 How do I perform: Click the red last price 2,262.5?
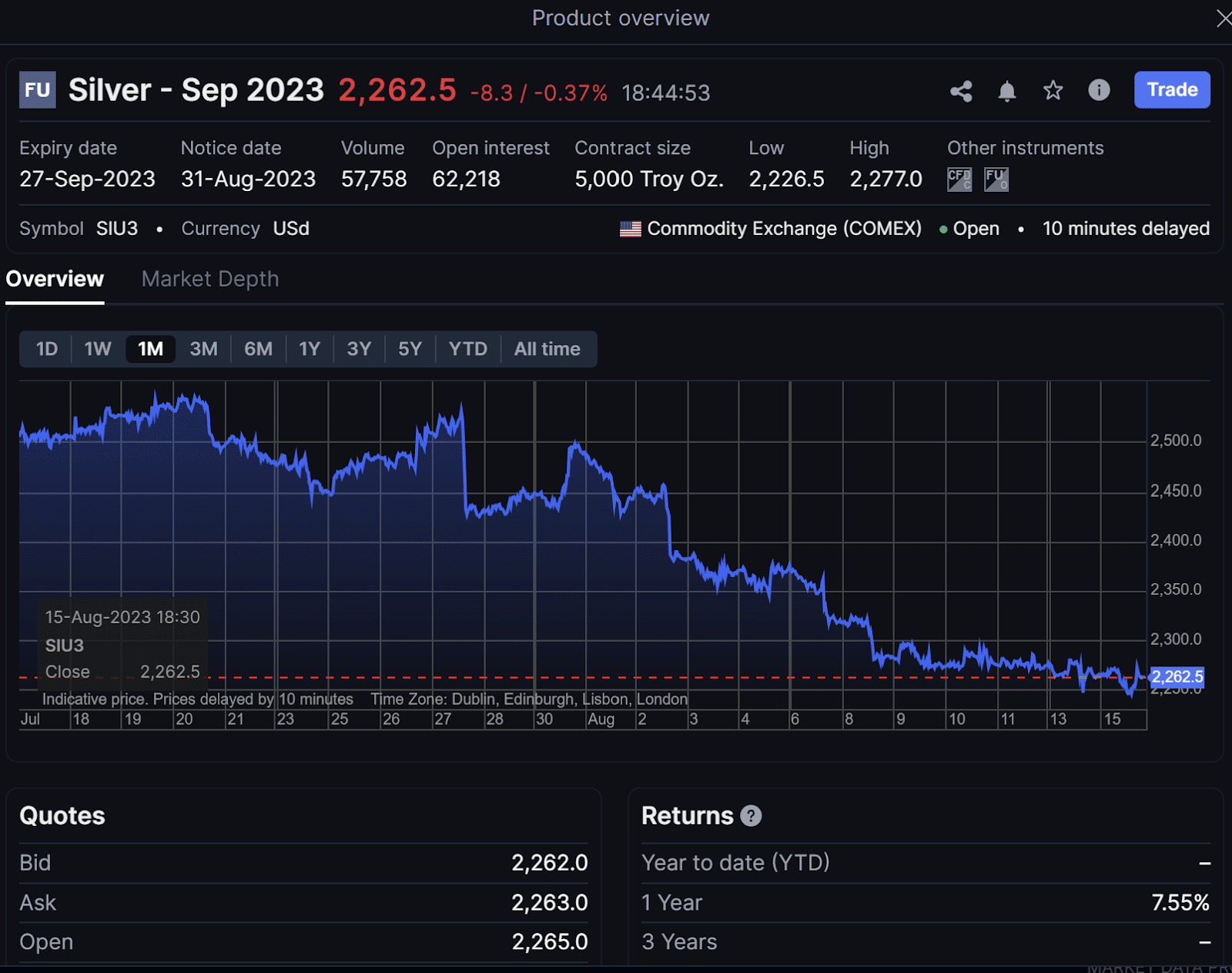(x=397, y=90)
